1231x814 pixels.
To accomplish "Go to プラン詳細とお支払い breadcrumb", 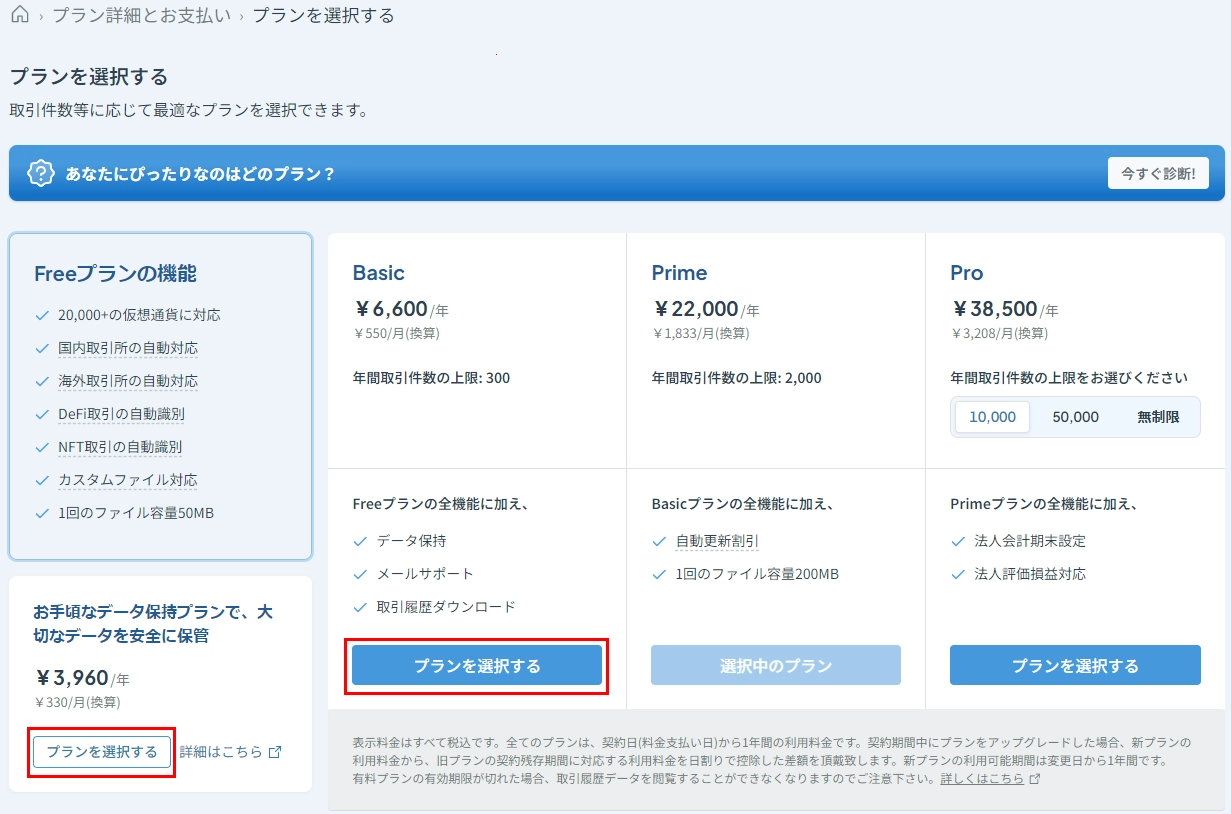I will [141, 15].
